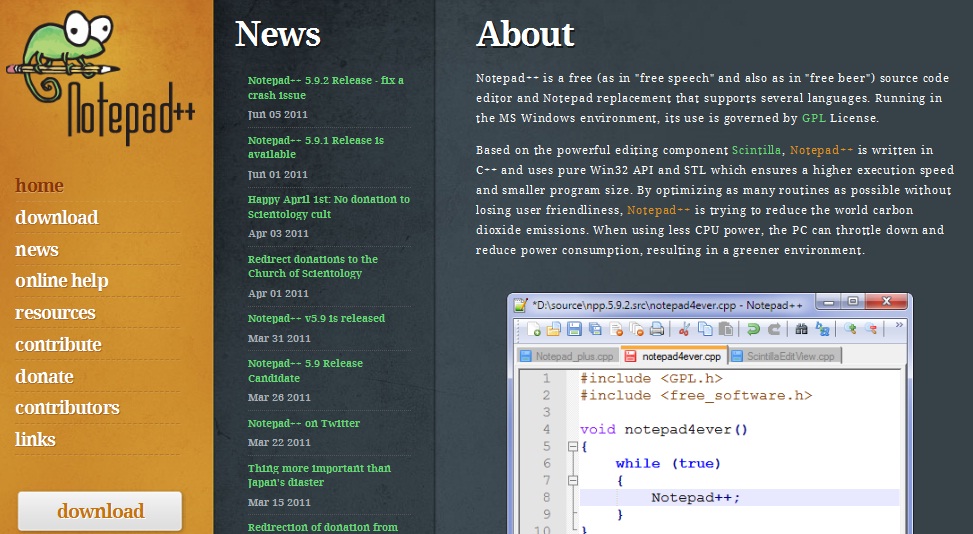Open contribute in the sidebar menu
Viewport: 973px width, 534px height.
[x=58, y=345]
